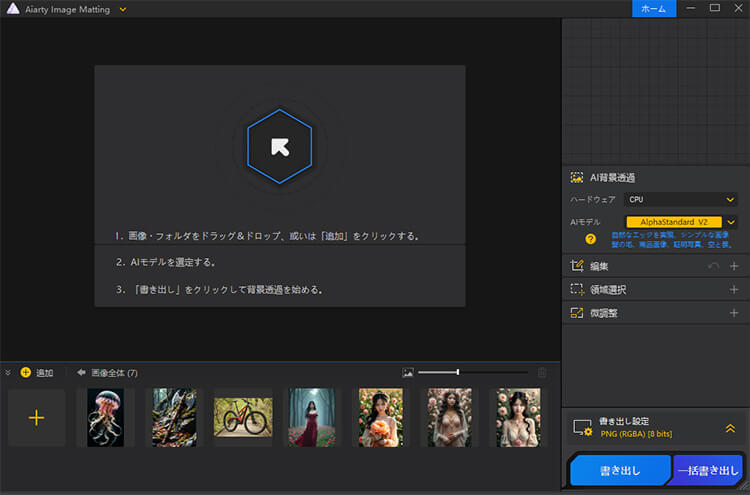Click the 一括書き出し batch export button
The width and height of the screenshot is (750, 495).
click(x=708, y=469)
